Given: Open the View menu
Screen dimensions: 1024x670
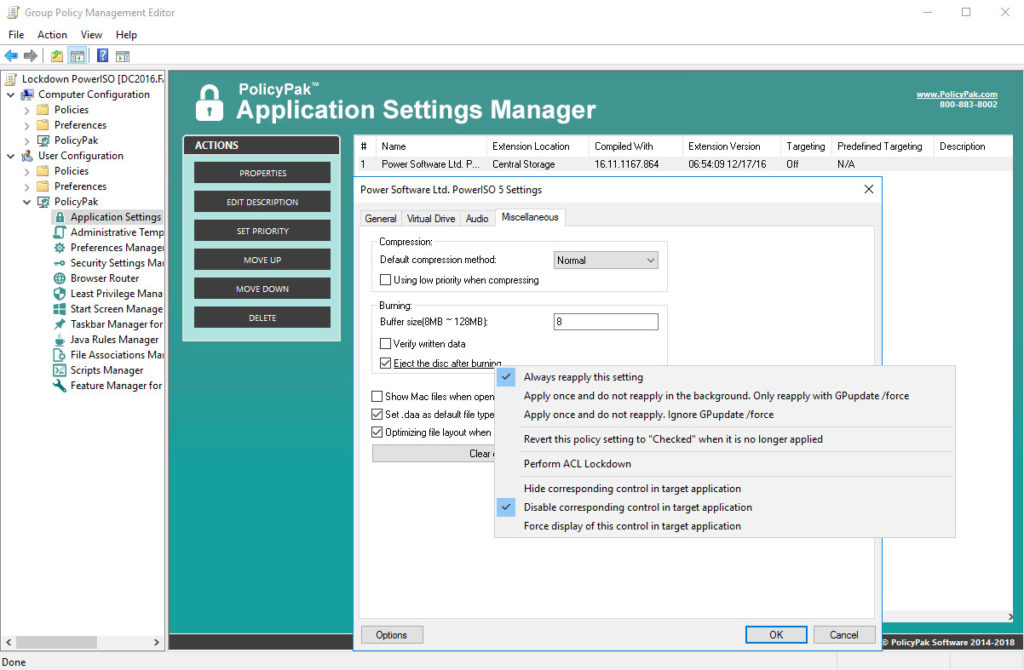Looking at the screenshot, I should click(x=91, y=35).
